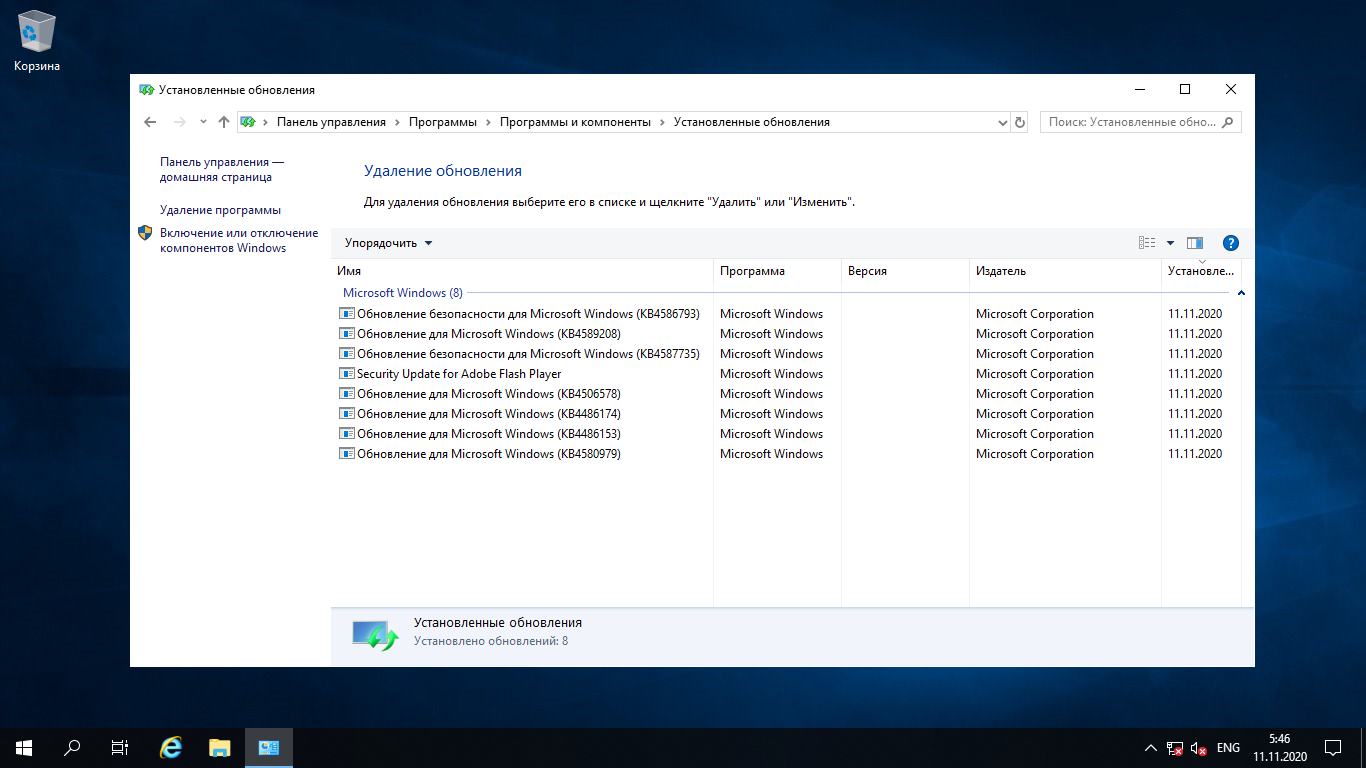Sort by the Издатель column header

[1065, 271]
